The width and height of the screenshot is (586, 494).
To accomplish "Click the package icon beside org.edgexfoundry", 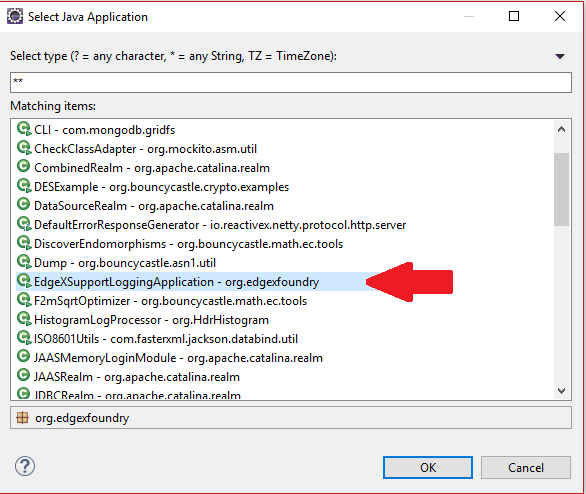I will pyautogui.click(x=22, y=418).
